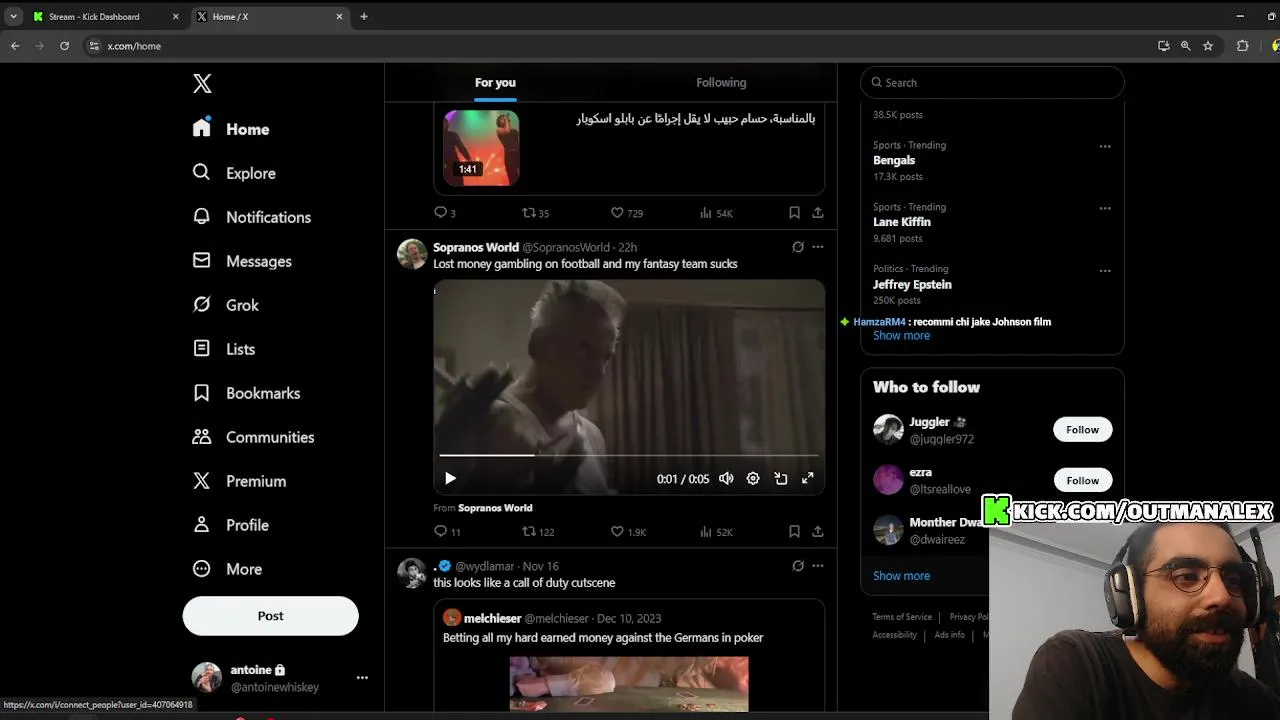Open Sopranos World profile avatar
Screen dimensions: 1280x720
(x=412, y=254)
